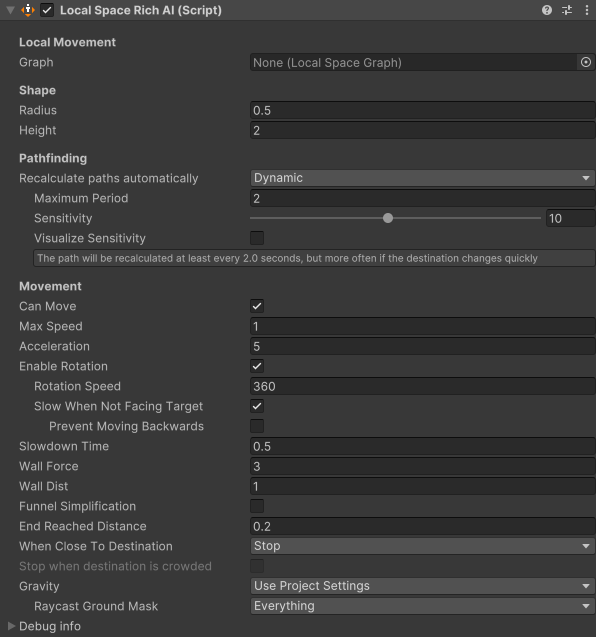Screen dimensions: 596x637
Task: Click the Local Space Rich AI script icon
Action: [28, 10]
